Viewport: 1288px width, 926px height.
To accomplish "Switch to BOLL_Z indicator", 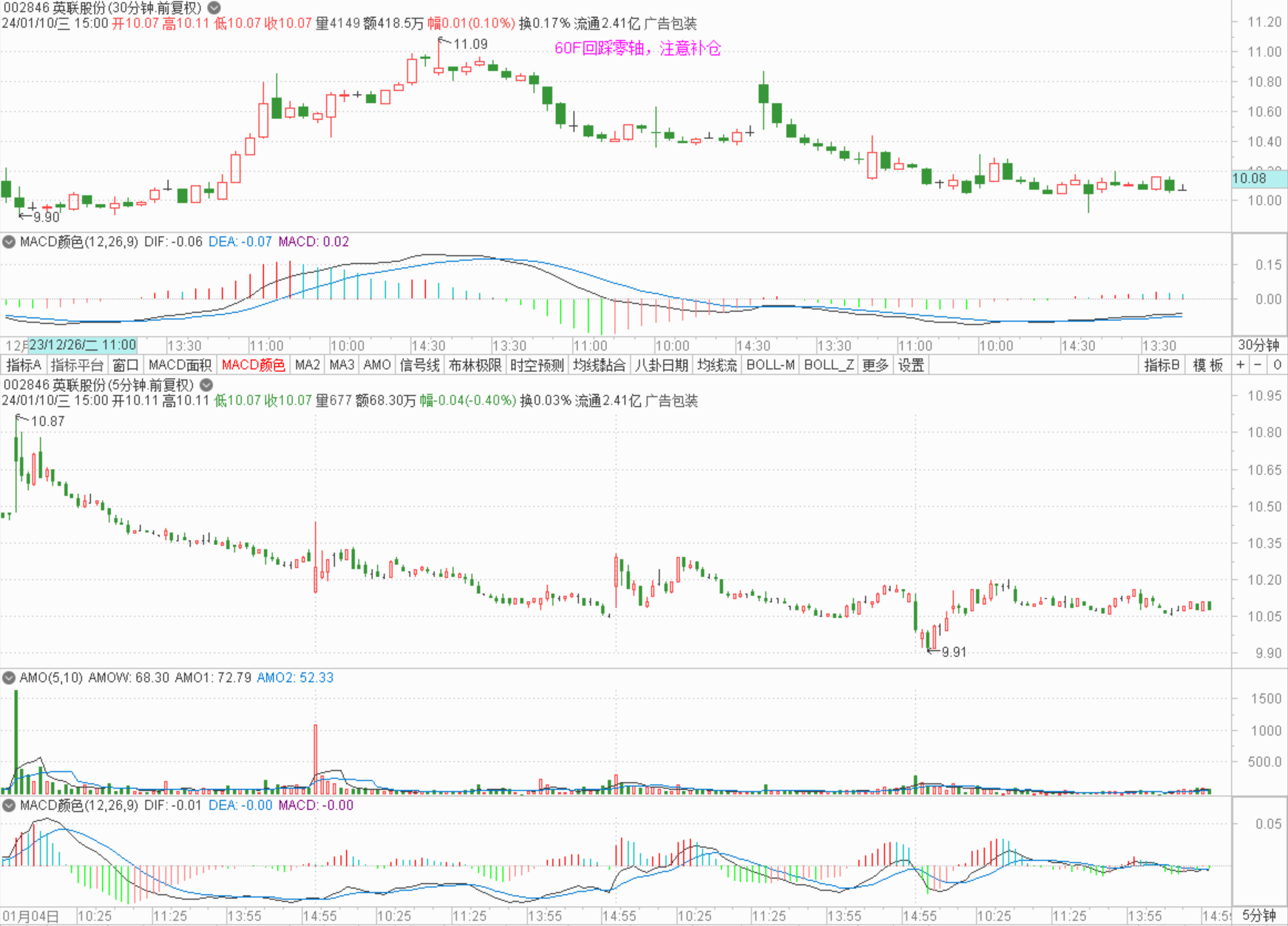I will pos(829,365).
